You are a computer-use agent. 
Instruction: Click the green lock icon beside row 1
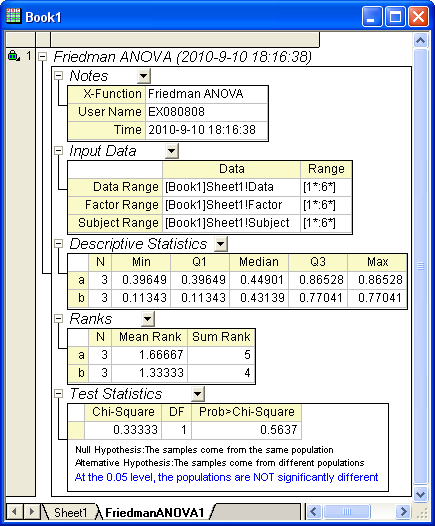point(13,55)
